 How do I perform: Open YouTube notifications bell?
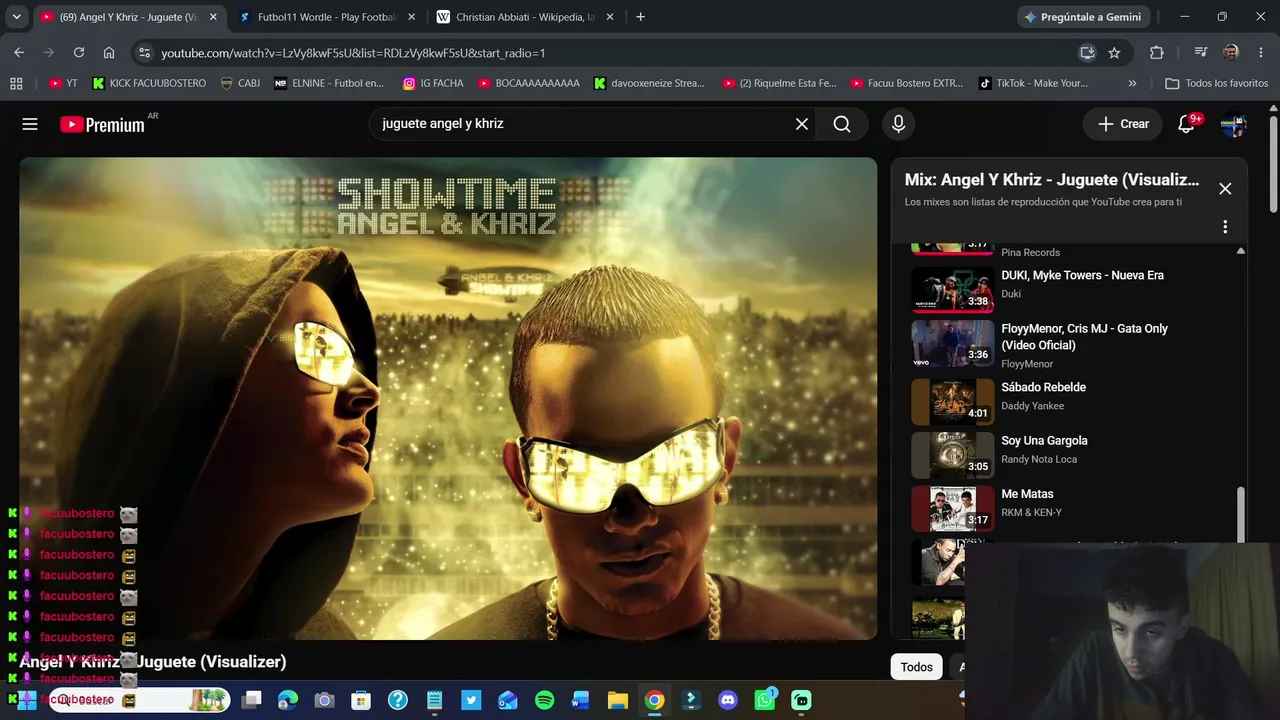pos(1187,124)
